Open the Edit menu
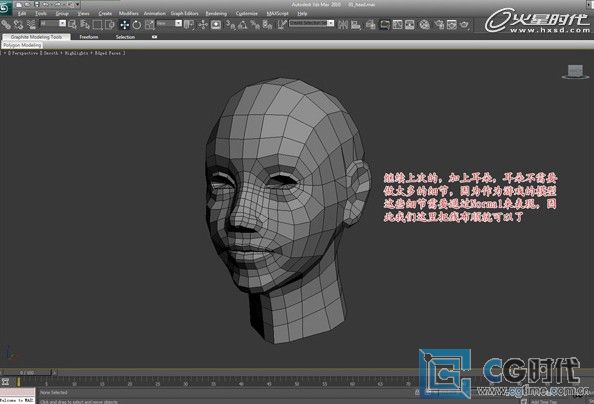This screenshot has width=594, height=404. (22, 14)
